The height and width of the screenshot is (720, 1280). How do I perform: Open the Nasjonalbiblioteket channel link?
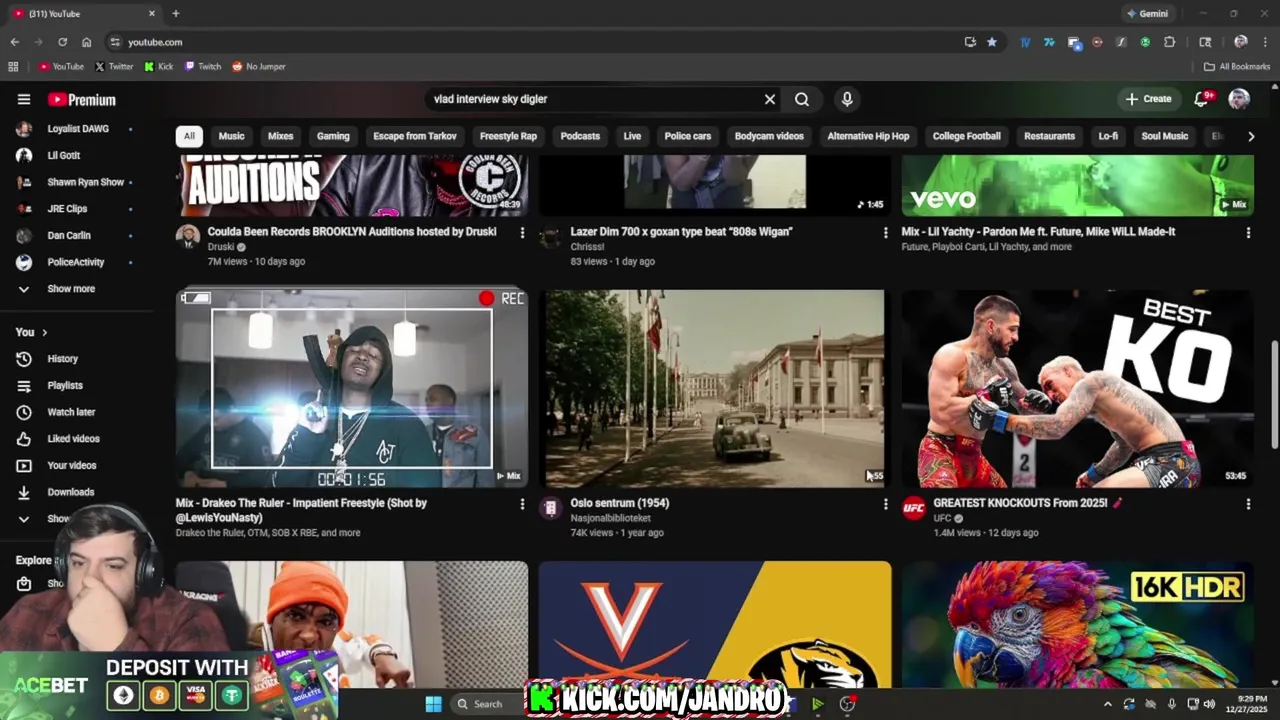click(x=610, y=518)
